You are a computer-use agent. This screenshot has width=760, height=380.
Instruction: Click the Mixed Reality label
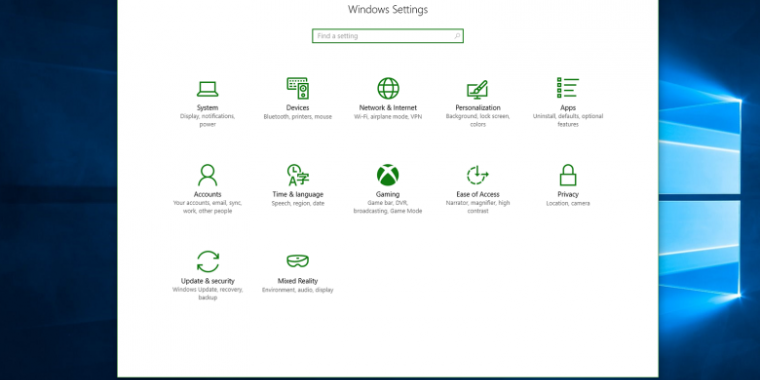click(x=298, y=281)
